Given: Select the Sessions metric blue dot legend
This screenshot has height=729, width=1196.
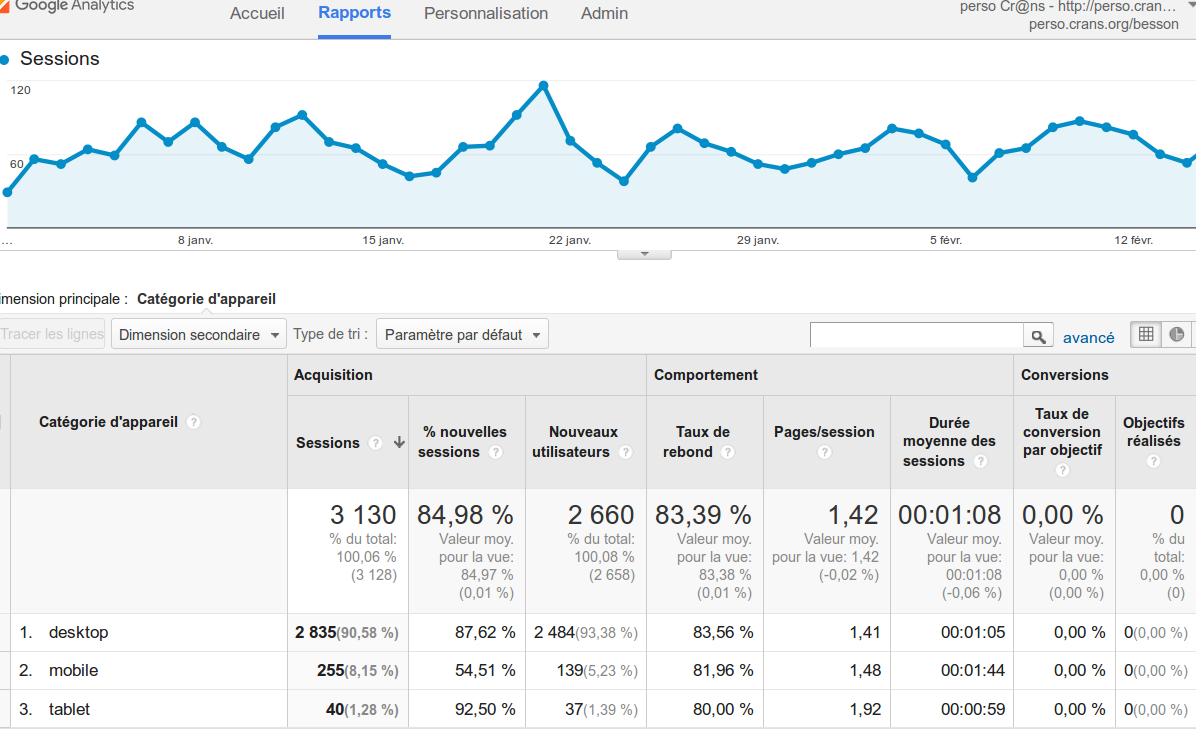Looking at the screenshot, I should 5,59.
